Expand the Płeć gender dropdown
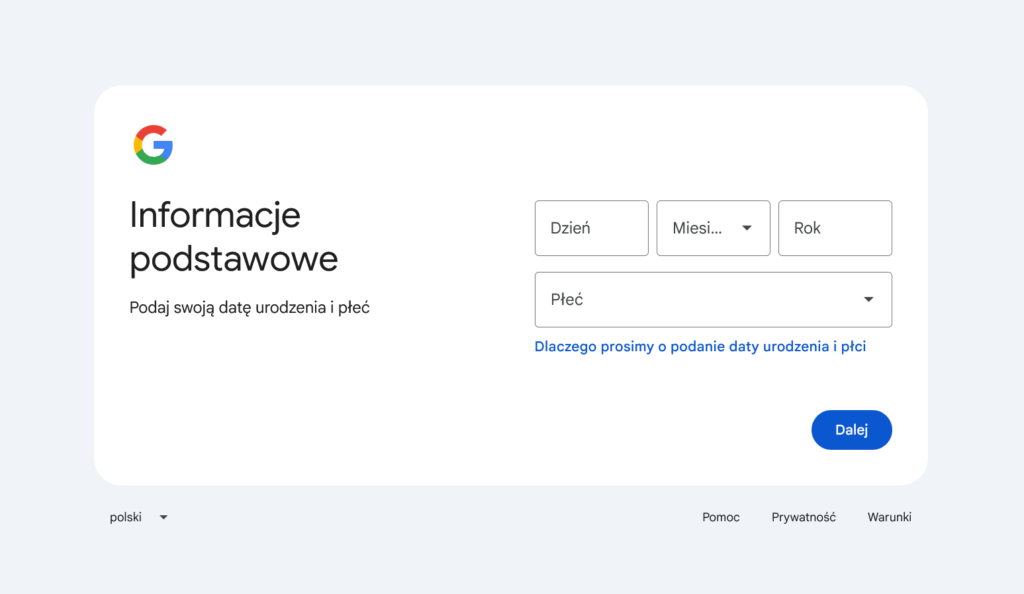This screenshot has width=1024, height=594. (713, 300)
